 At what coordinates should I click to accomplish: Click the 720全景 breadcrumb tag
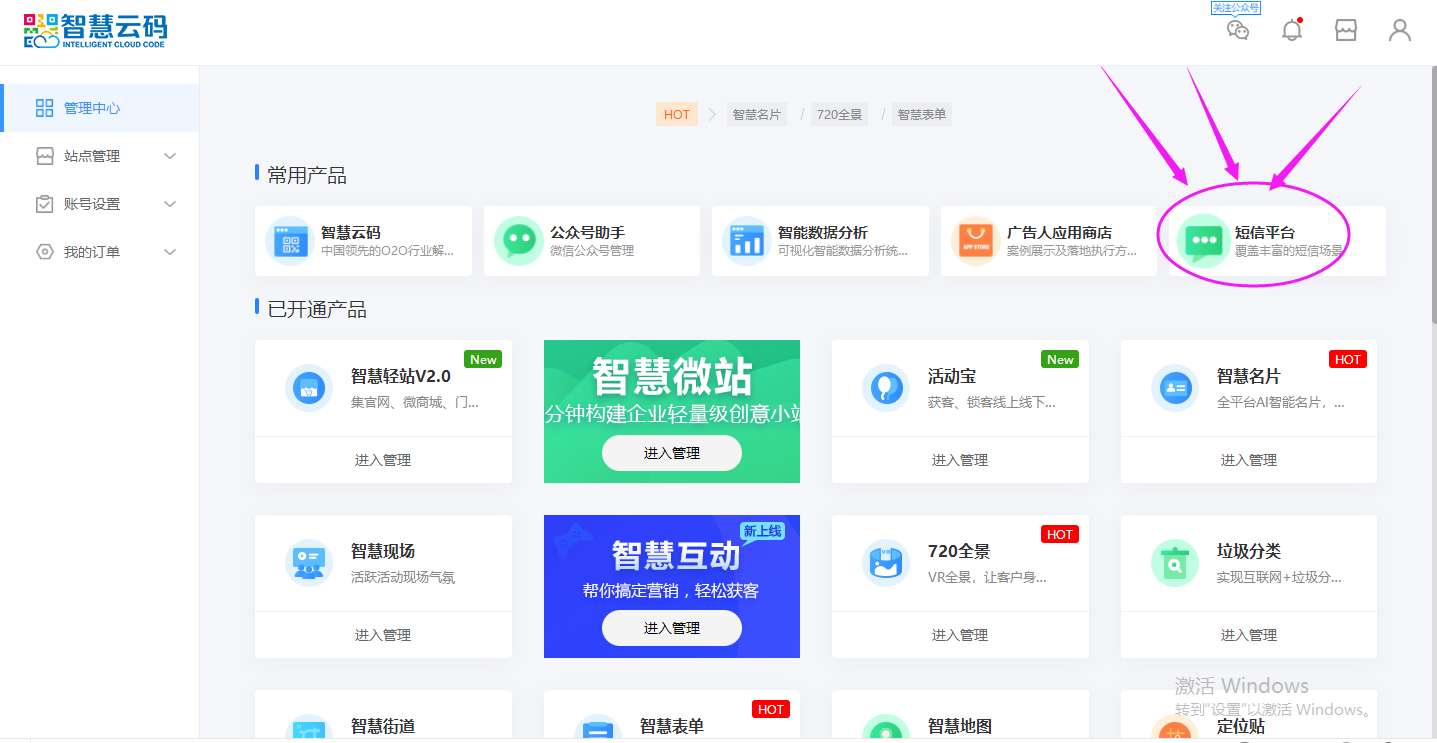[x=839, y=114]
